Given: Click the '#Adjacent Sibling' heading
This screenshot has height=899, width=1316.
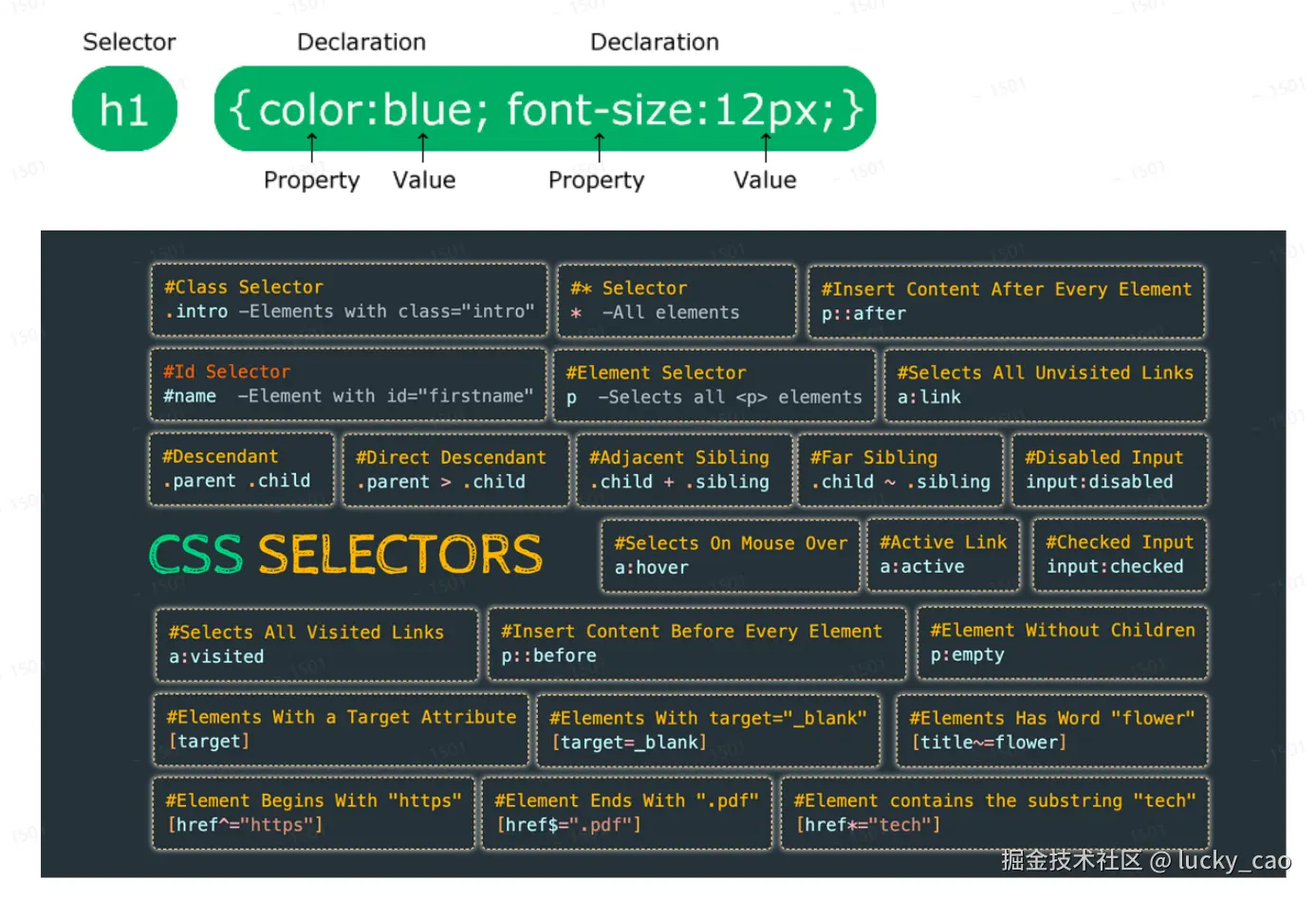Looking at the screenshot, I should pyautogui.click(x=679, y=457).
